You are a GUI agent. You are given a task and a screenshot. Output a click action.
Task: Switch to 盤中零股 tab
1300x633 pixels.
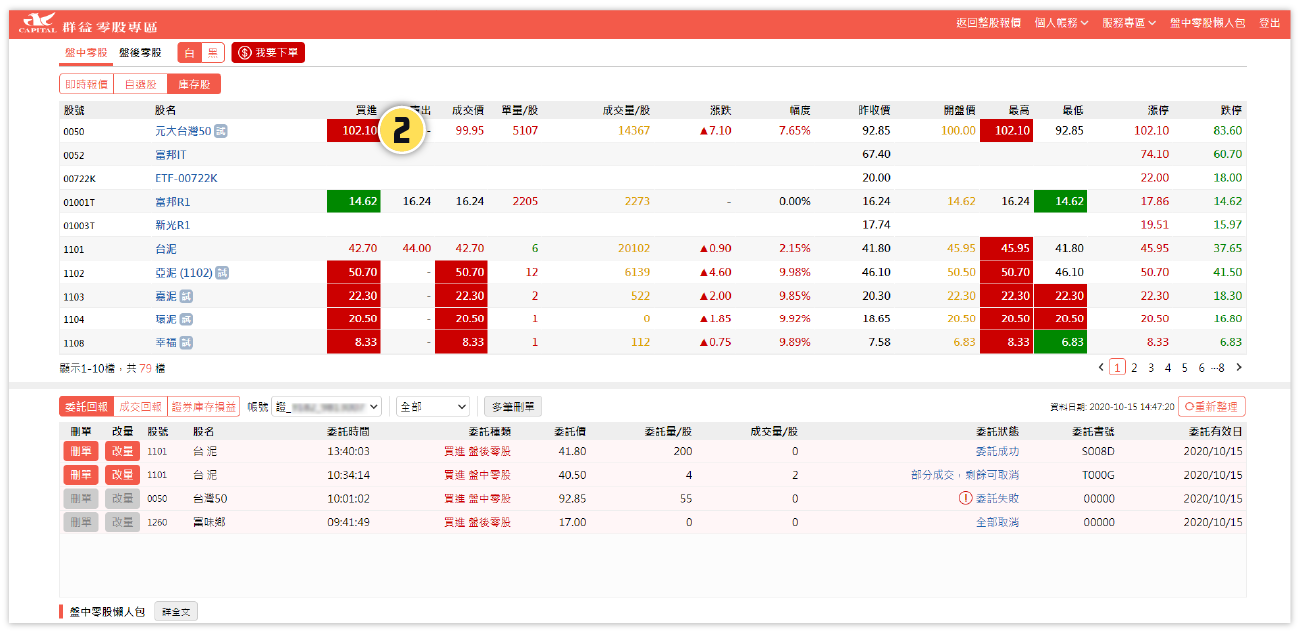pos(86,53)
